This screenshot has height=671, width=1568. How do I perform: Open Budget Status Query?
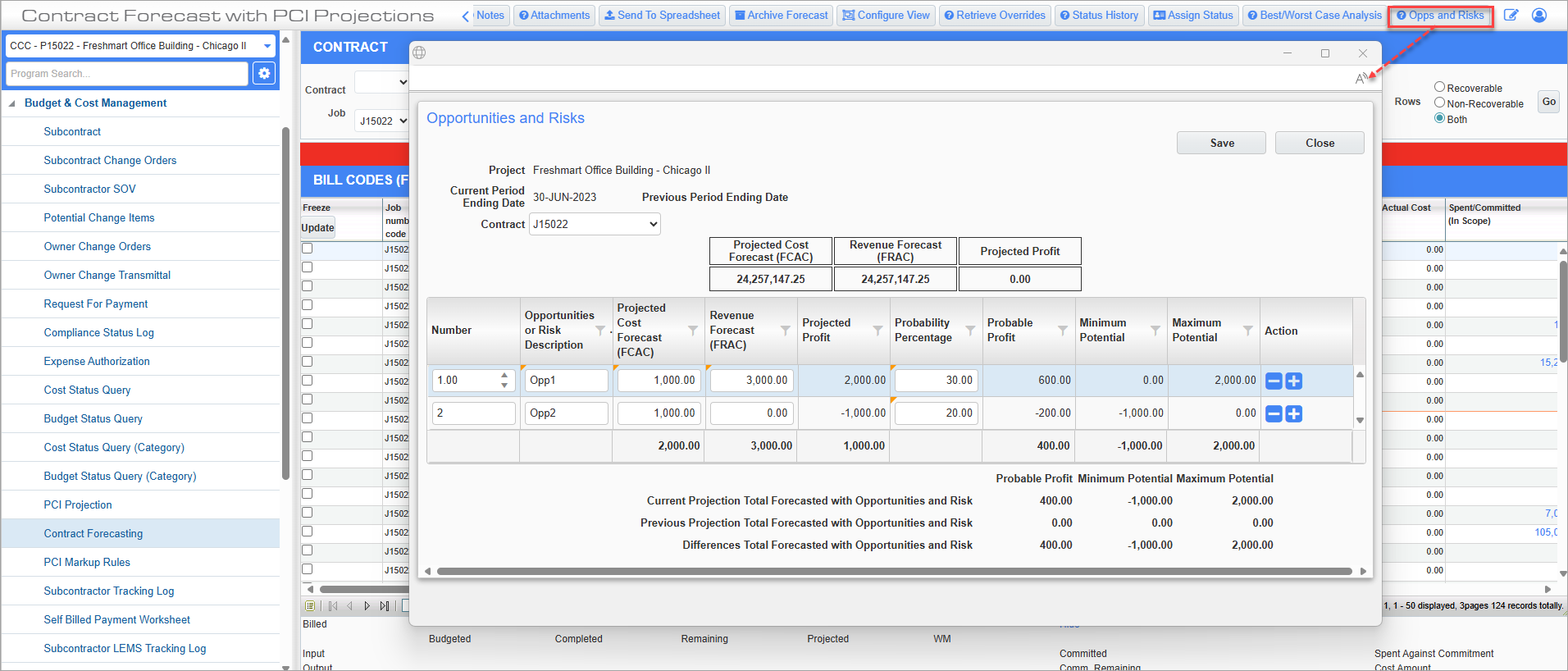coord(93,419)
